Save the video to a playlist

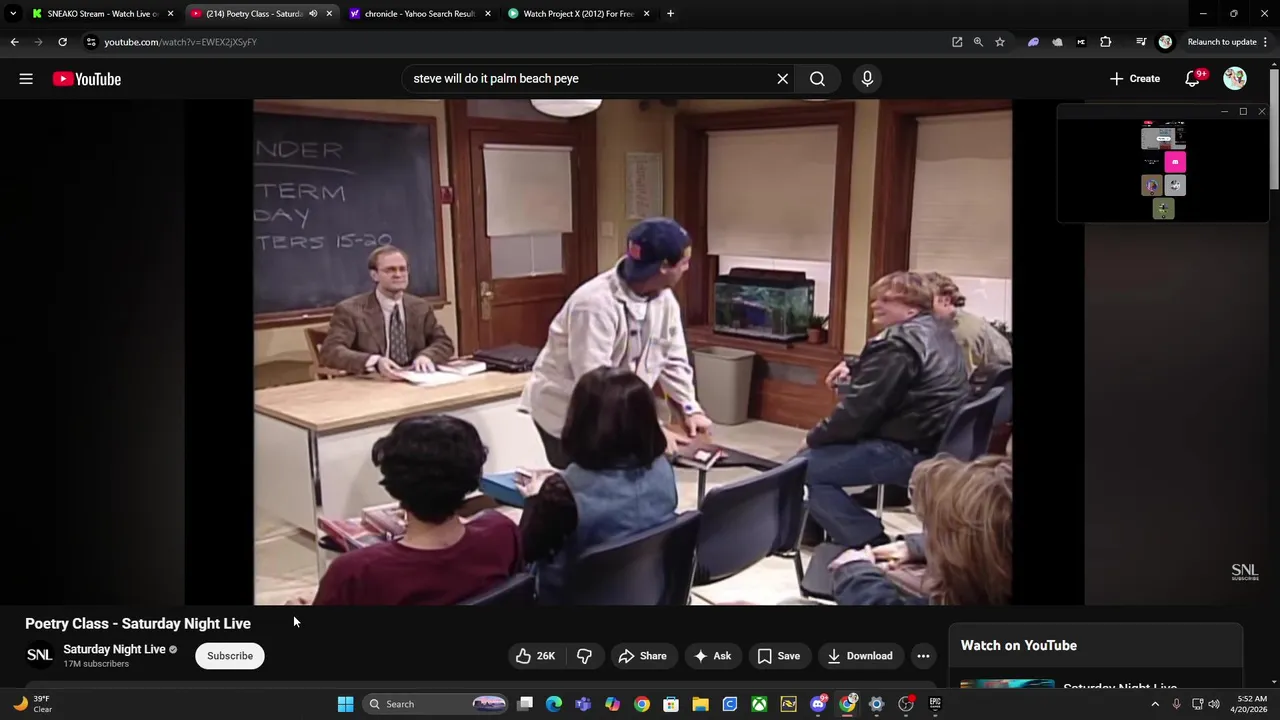click(x=779, y=656)
